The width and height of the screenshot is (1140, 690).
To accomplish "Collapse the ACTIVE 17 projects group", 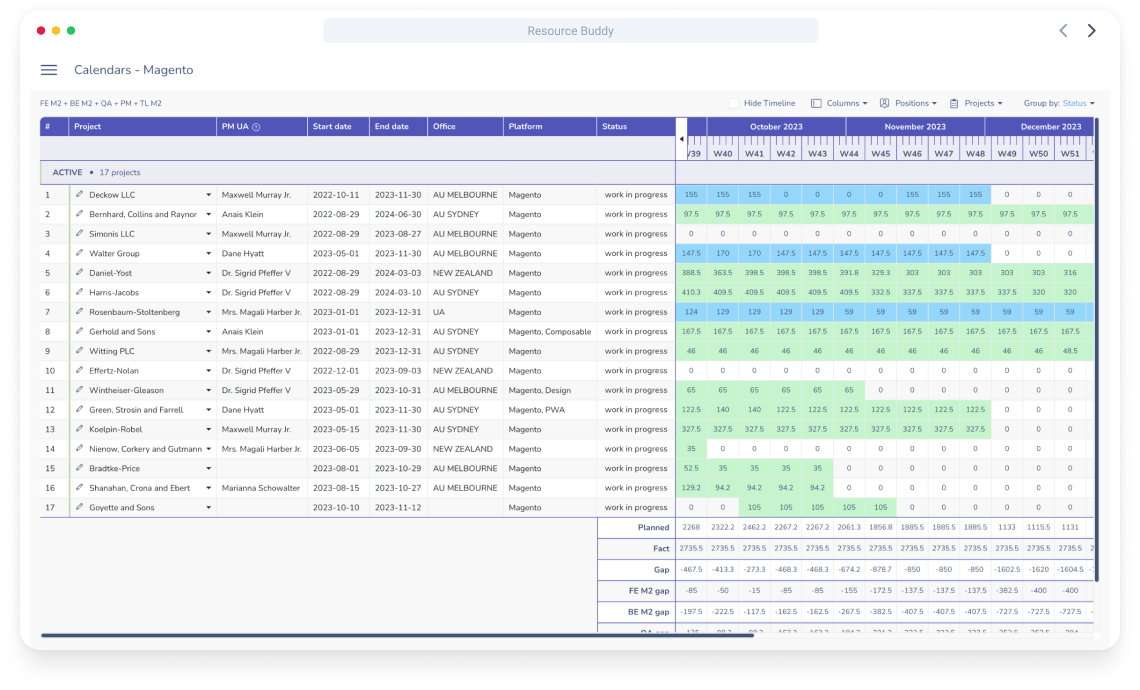I will click(x=68, y=173).
